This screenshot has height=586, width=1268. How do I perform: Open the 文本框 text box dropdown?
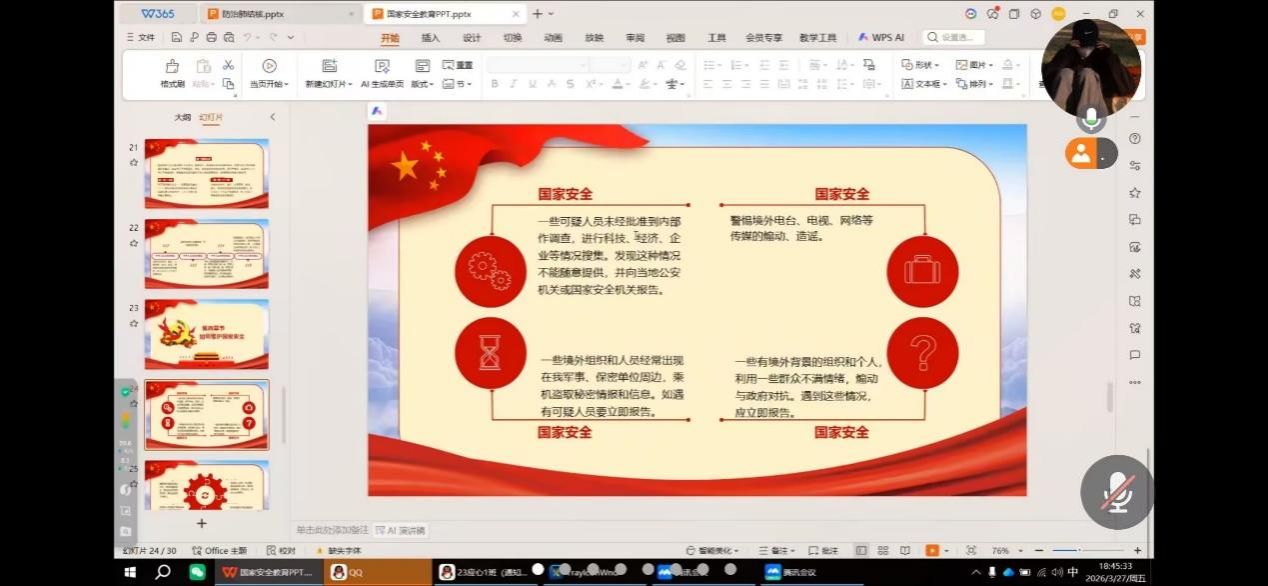pos(924,84)
